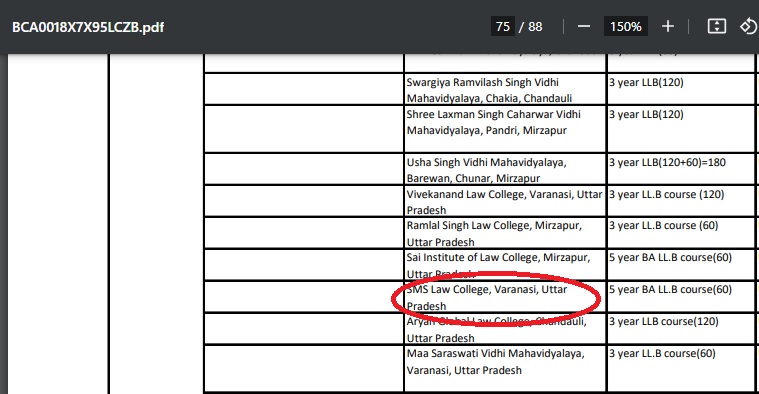The height and width of the screenshot is (394, 759).
Task: Click 3 year LLB(120) in Swargiya row
Action: point(646,82)
